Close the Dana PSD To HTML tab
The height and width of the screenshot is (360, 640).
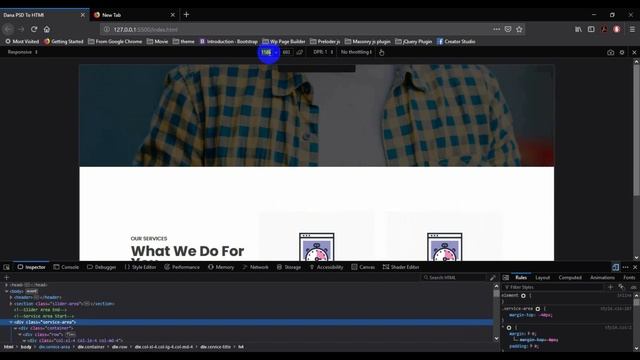[x=83, y=15]
